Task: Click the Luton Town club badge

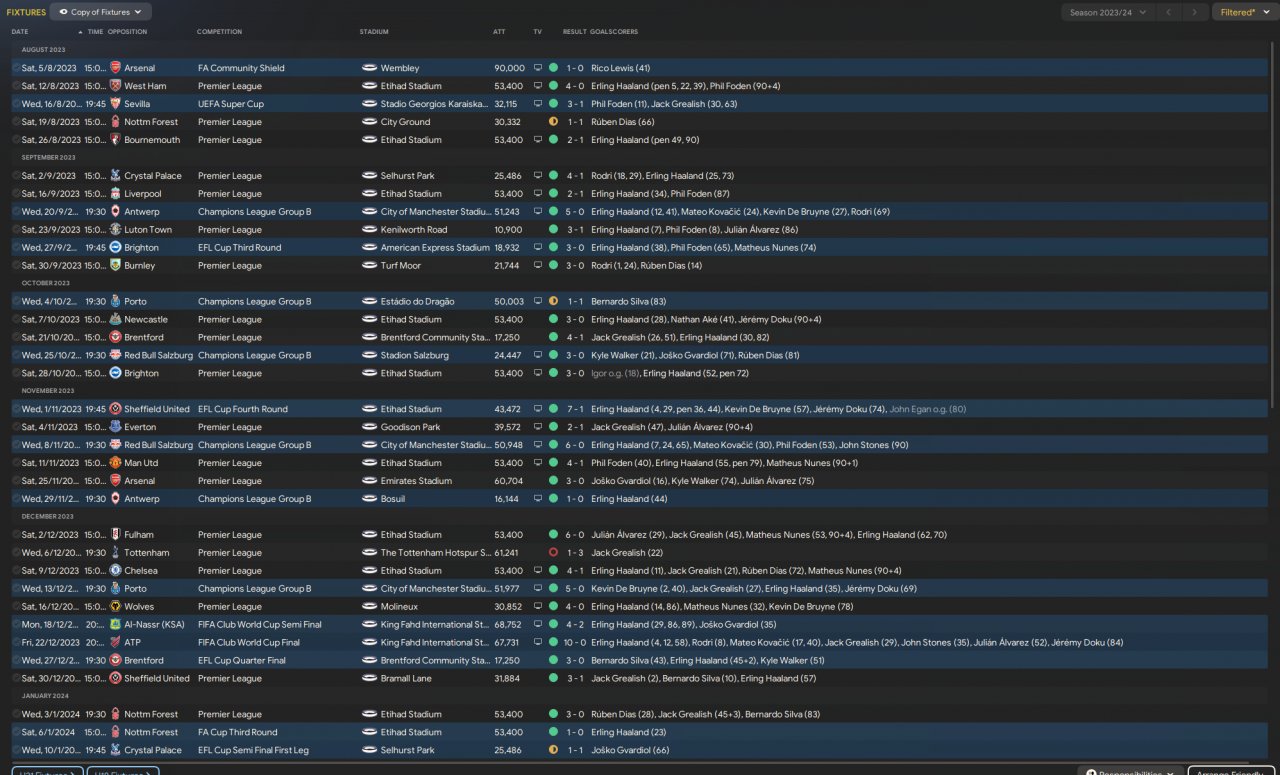Action: [115, 230]
